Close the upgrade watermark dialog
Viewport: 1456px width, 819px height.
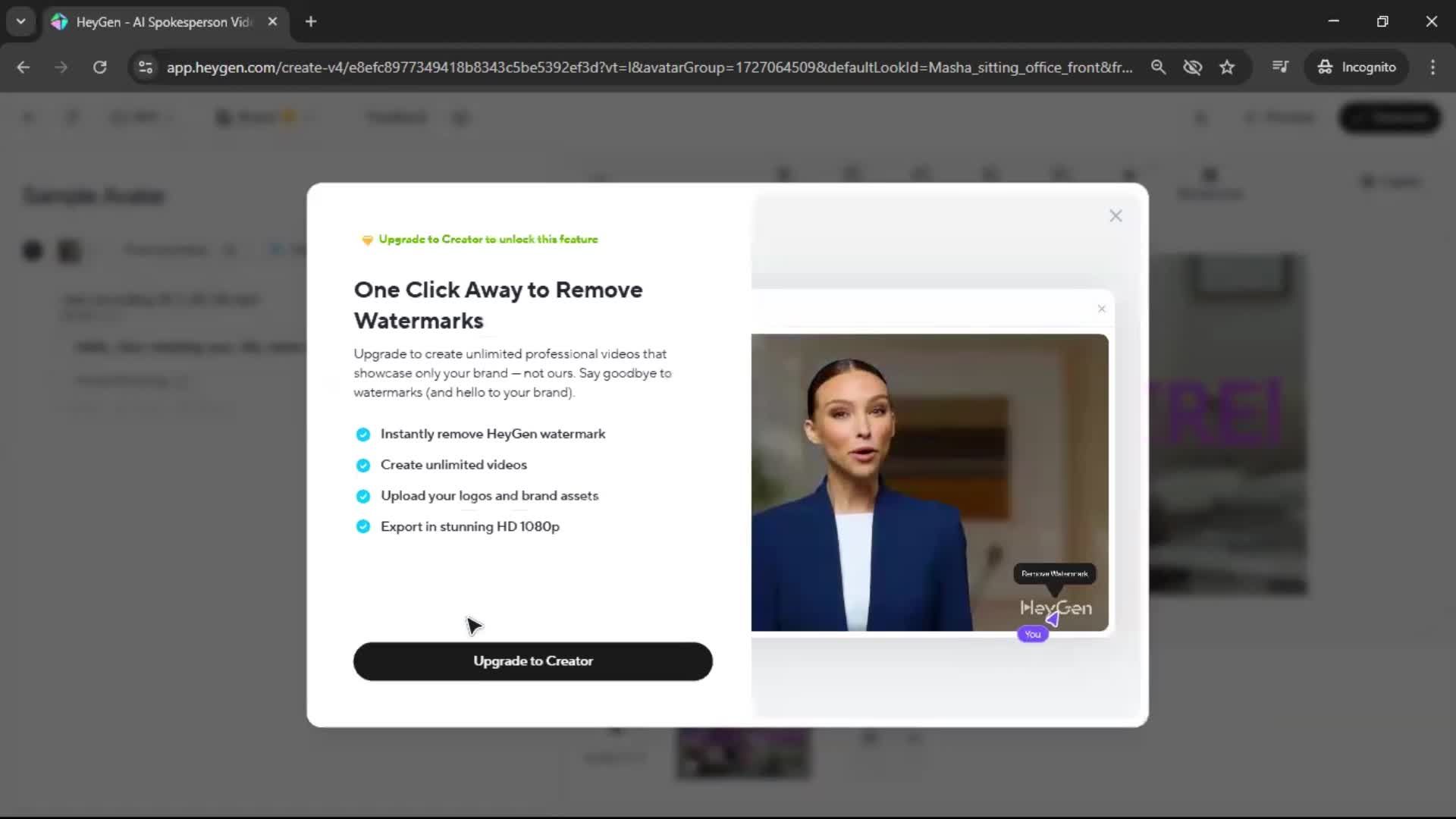point(1116,216)
